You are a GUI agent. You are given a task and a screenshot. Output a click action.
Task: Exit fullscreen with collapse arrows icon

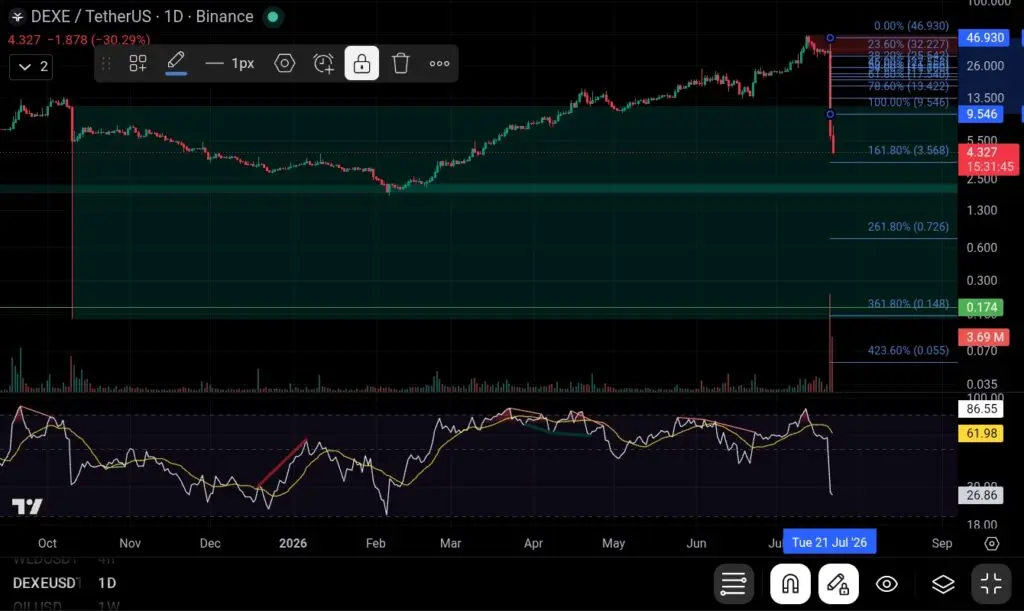991,584
